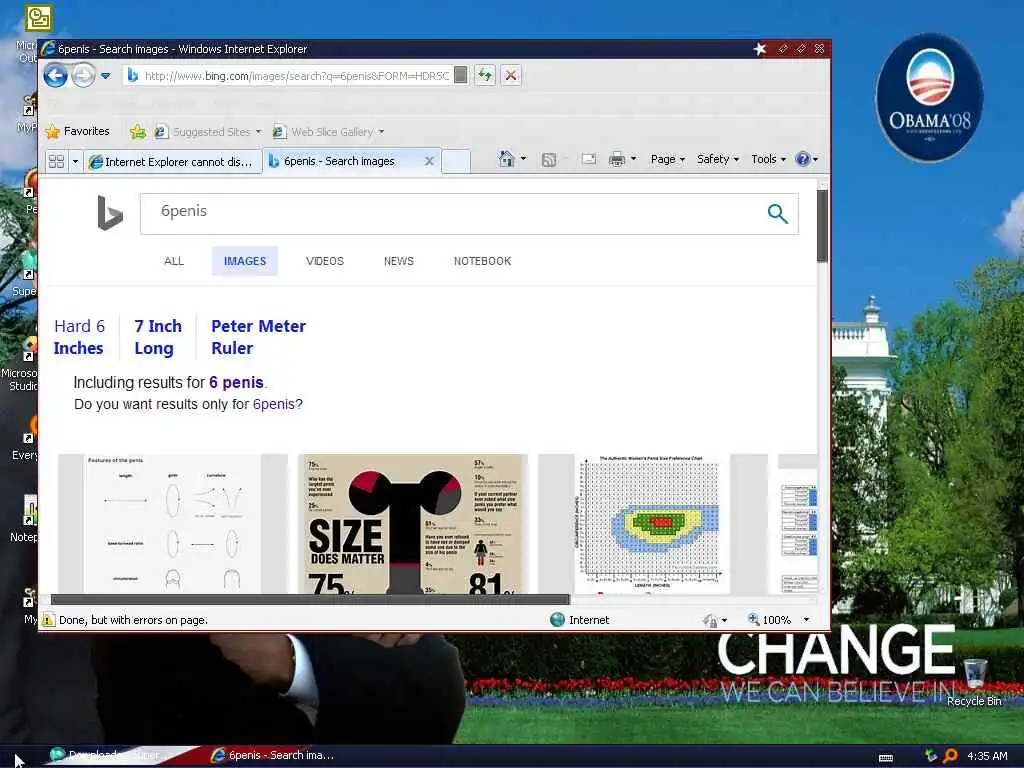
Task: Click the RSS feeds icon
Action: coord(549,159)
